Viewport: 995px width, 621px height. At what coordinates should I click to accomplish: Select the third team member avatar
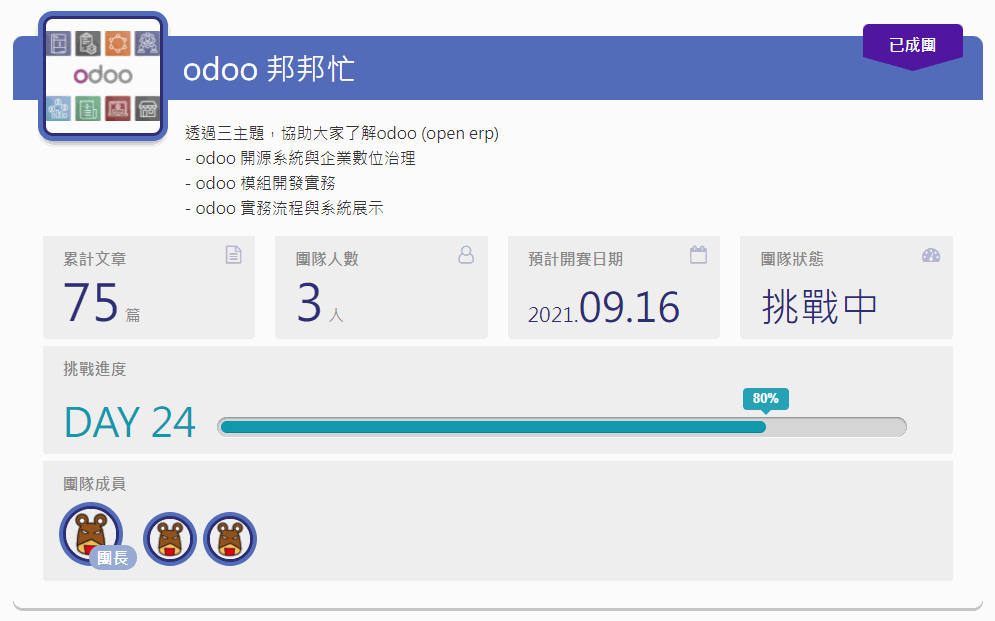pos(229,538)
